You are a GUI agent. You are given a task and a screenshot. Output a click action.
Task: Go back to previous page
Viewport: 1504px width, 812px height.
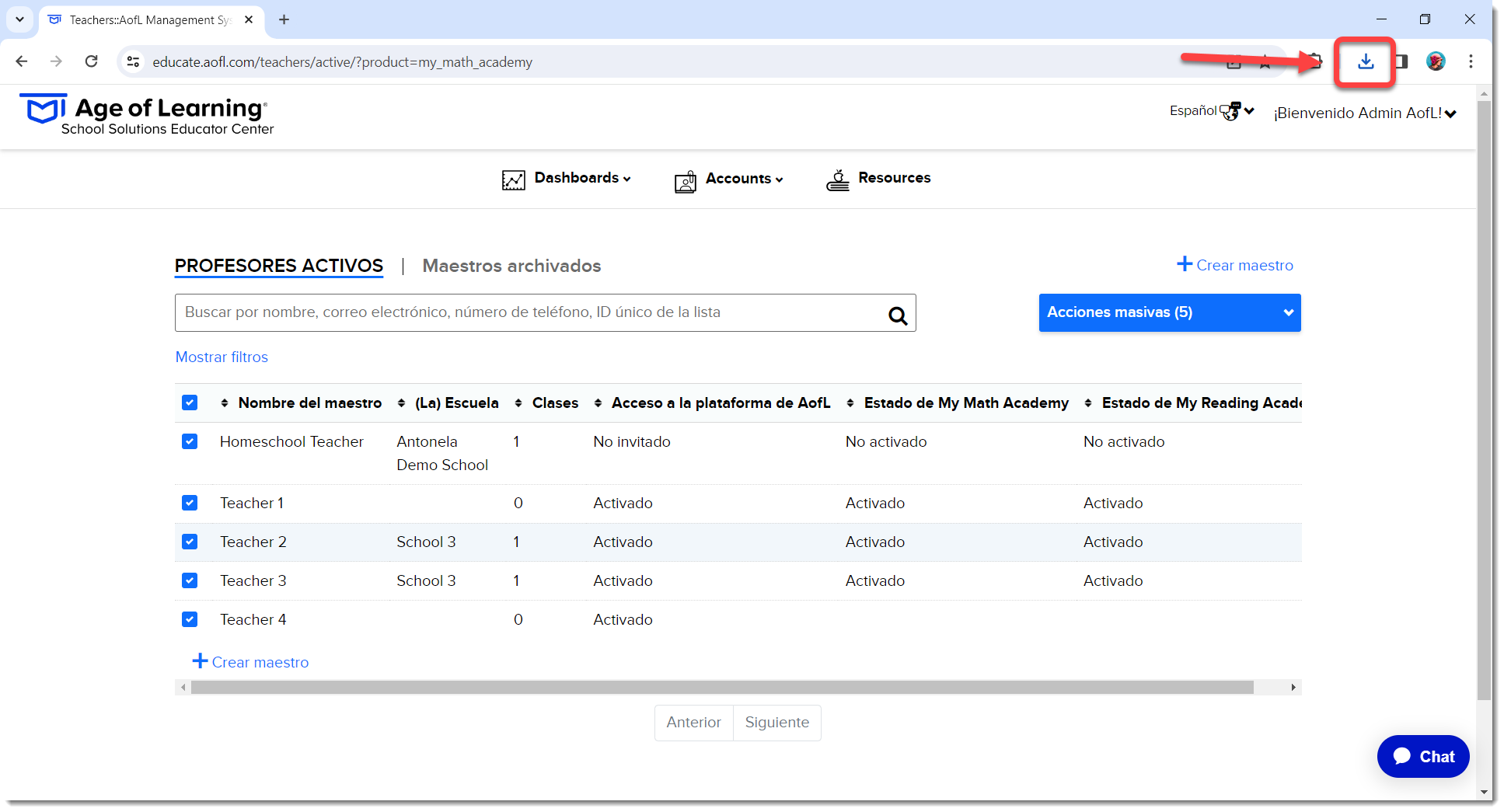tap(22, 61)
